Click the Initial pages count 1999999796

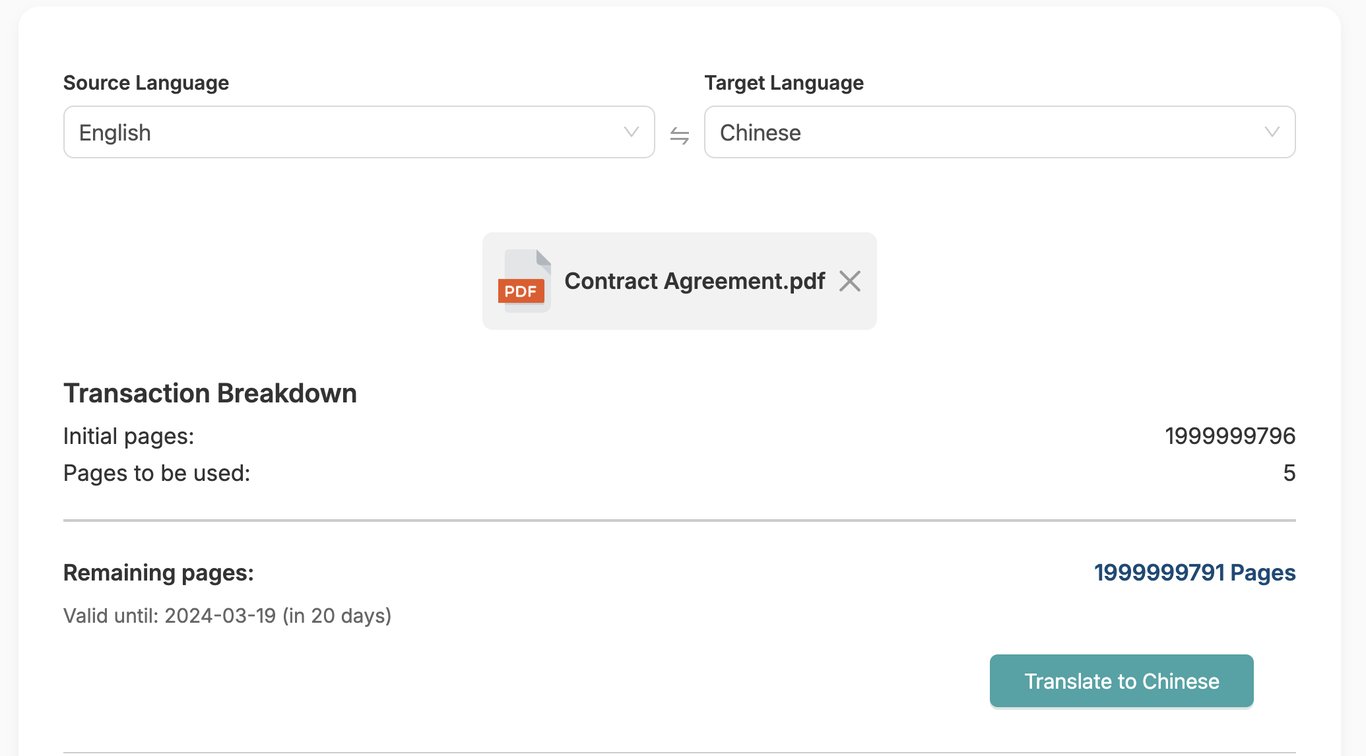[1230, 436]
